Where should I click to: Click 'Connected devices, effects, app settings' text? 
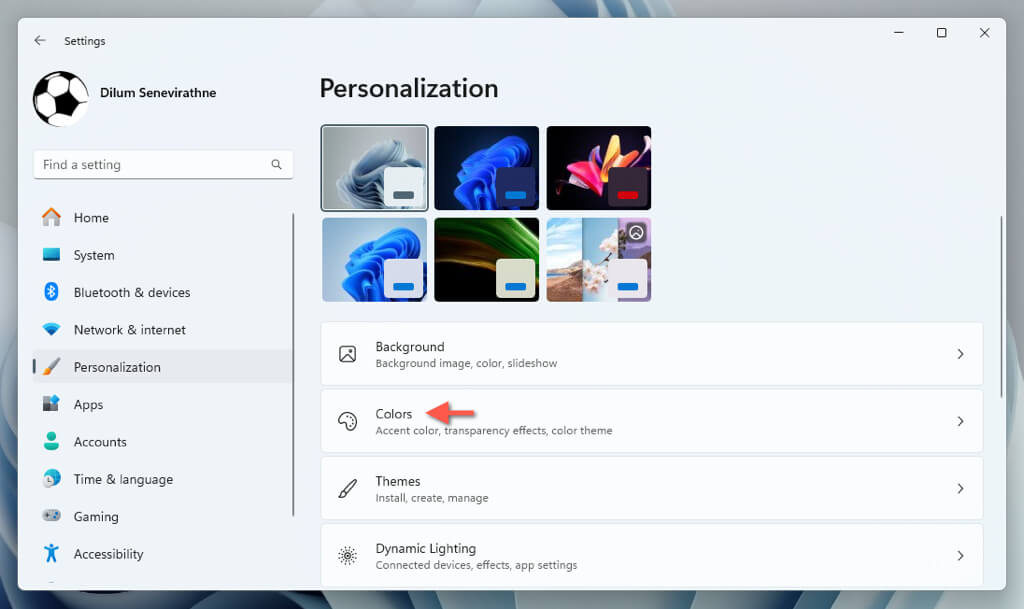click(476, 565)
